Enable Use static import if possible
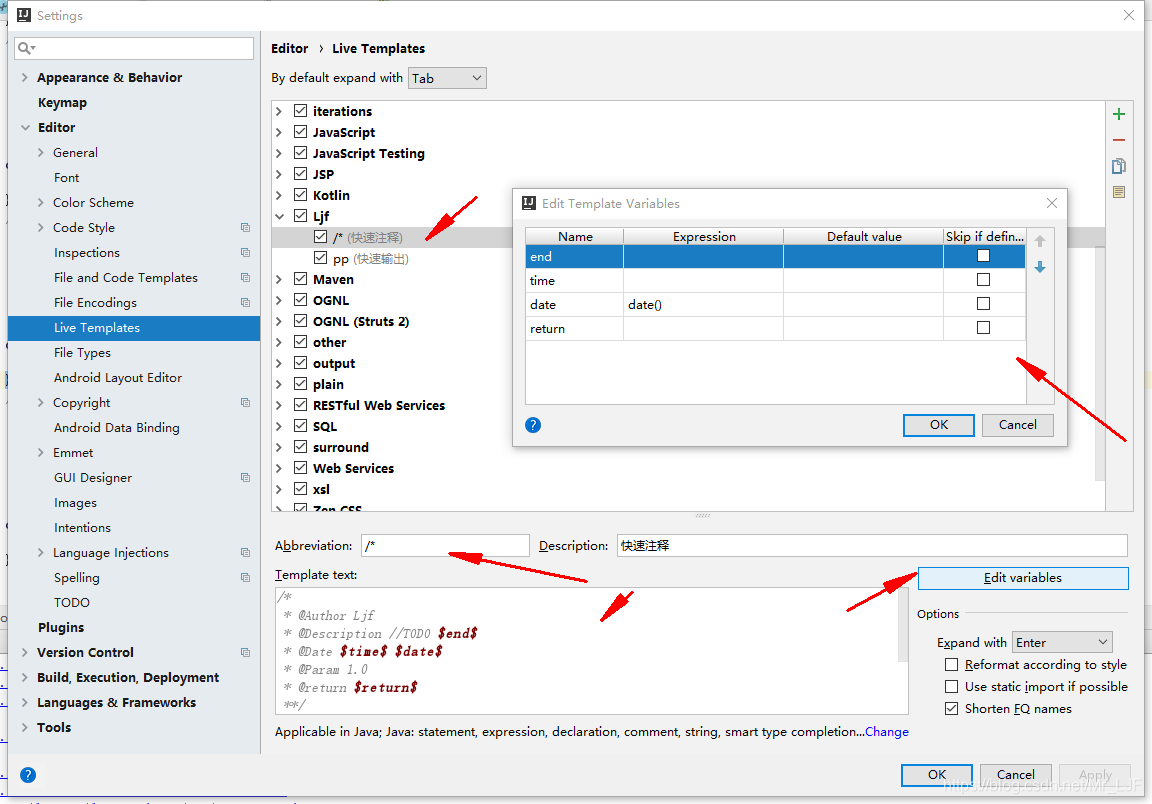The image size is (1152, 804). coord(951,686)
